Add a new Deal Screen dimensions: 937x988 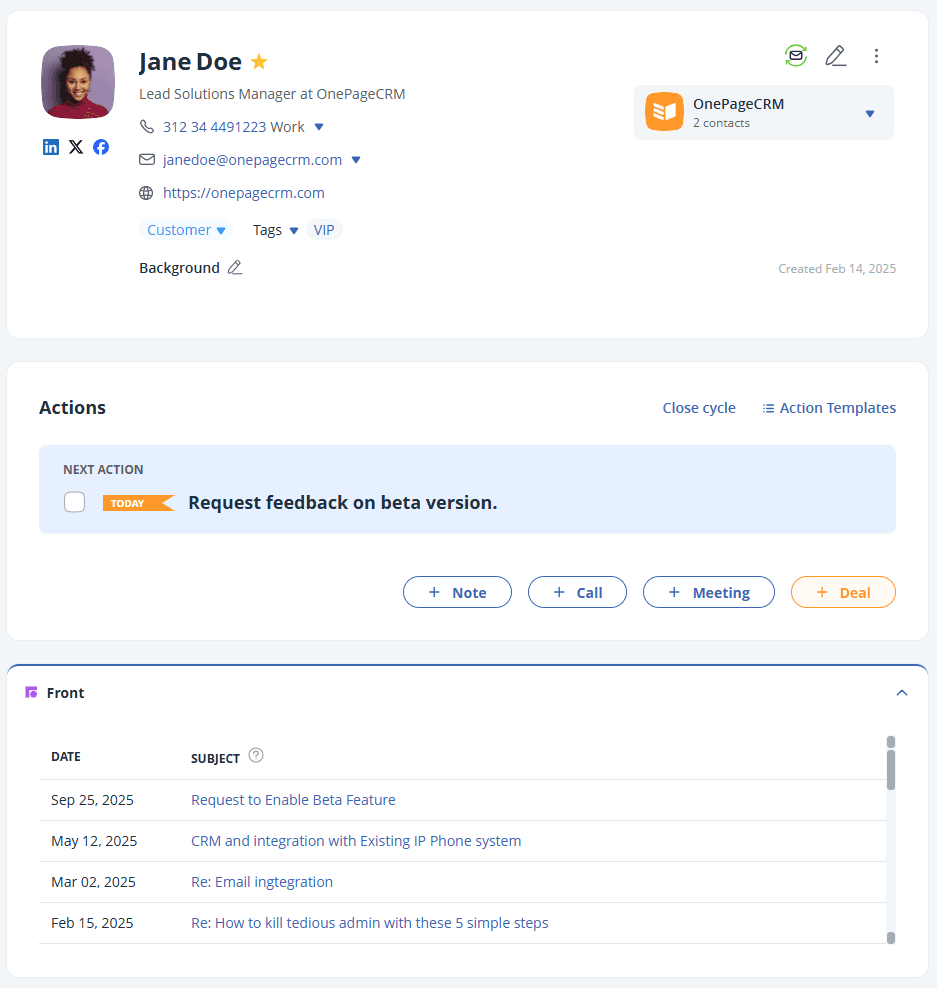(843, 591)
